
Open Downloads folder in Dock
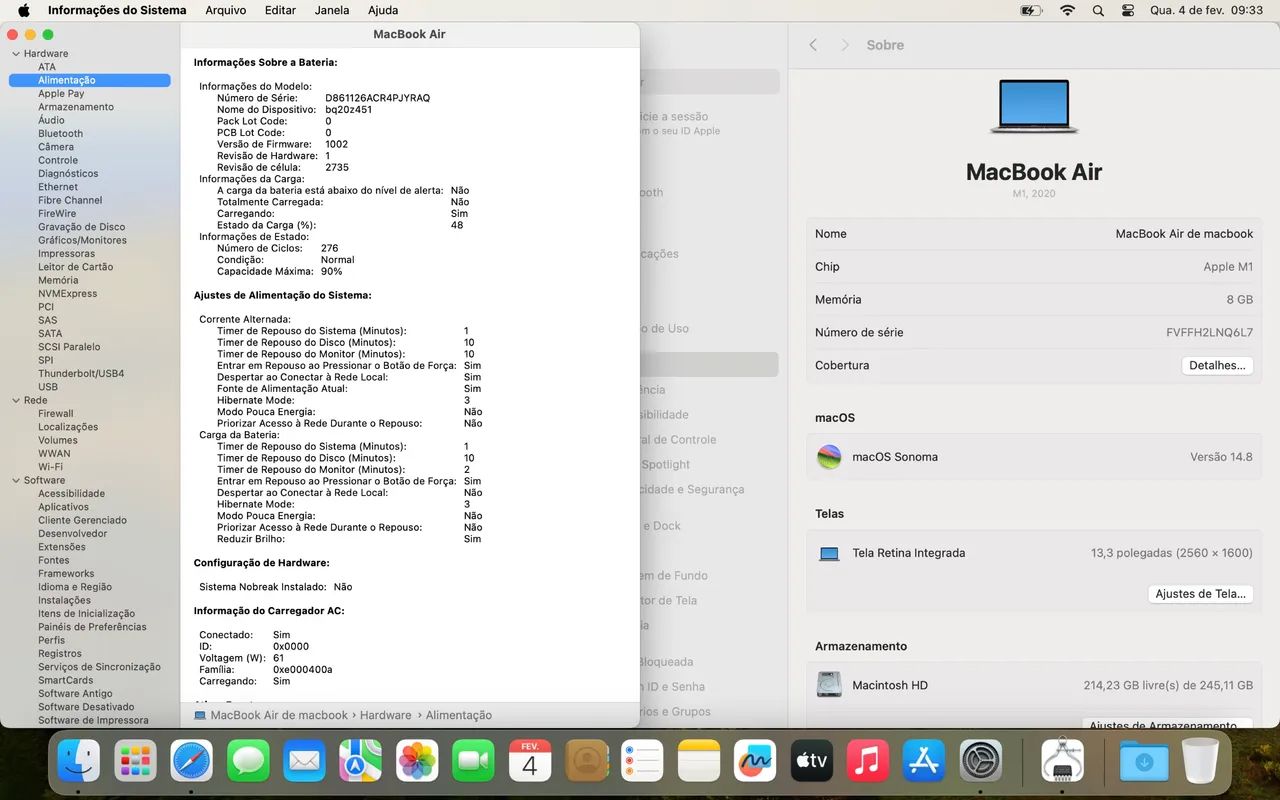pyautogui.click(x=1144, y=761)
